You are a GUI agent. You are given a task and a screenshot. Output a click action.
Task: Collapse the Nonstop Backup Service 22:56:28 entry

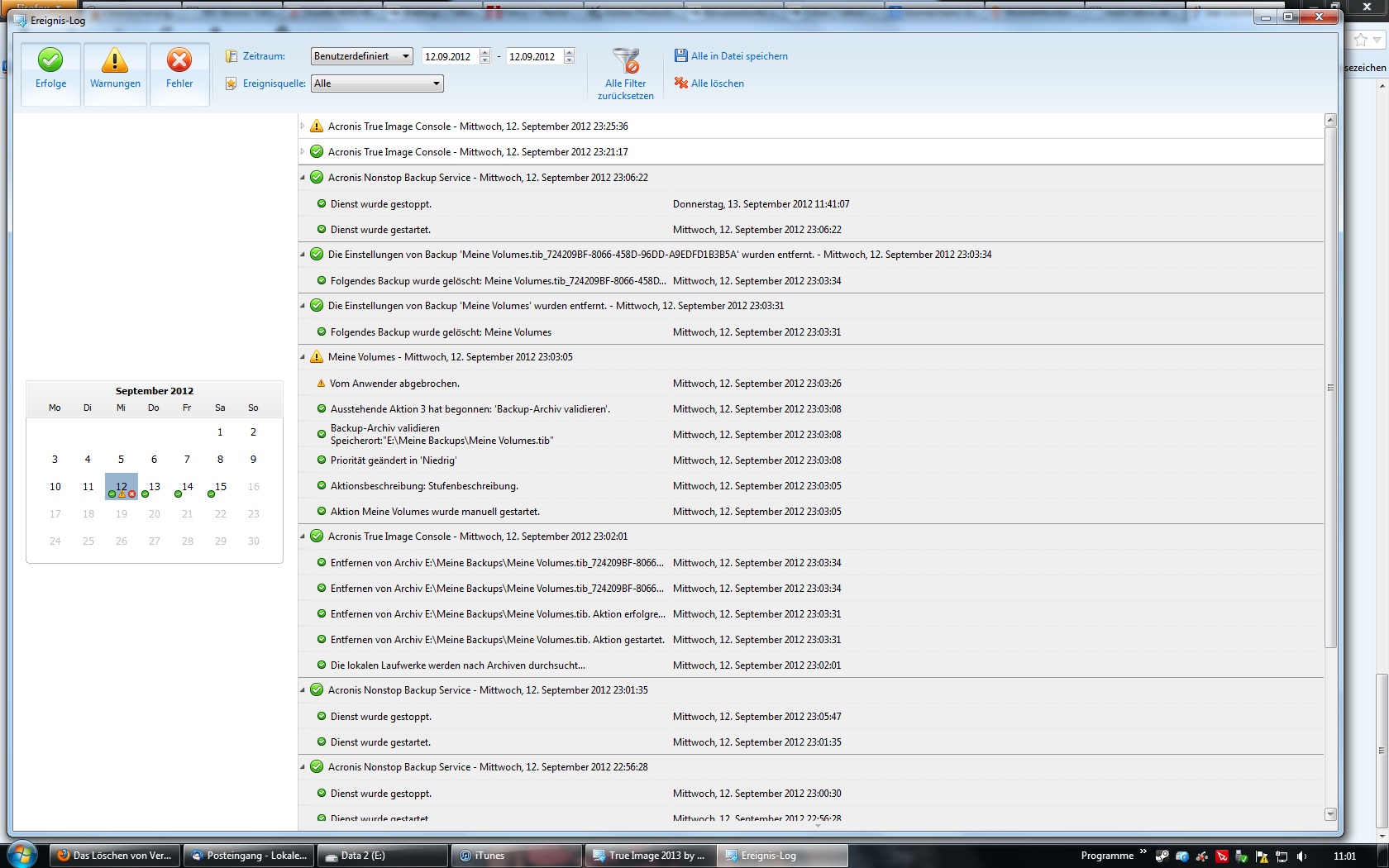[303, 767]
